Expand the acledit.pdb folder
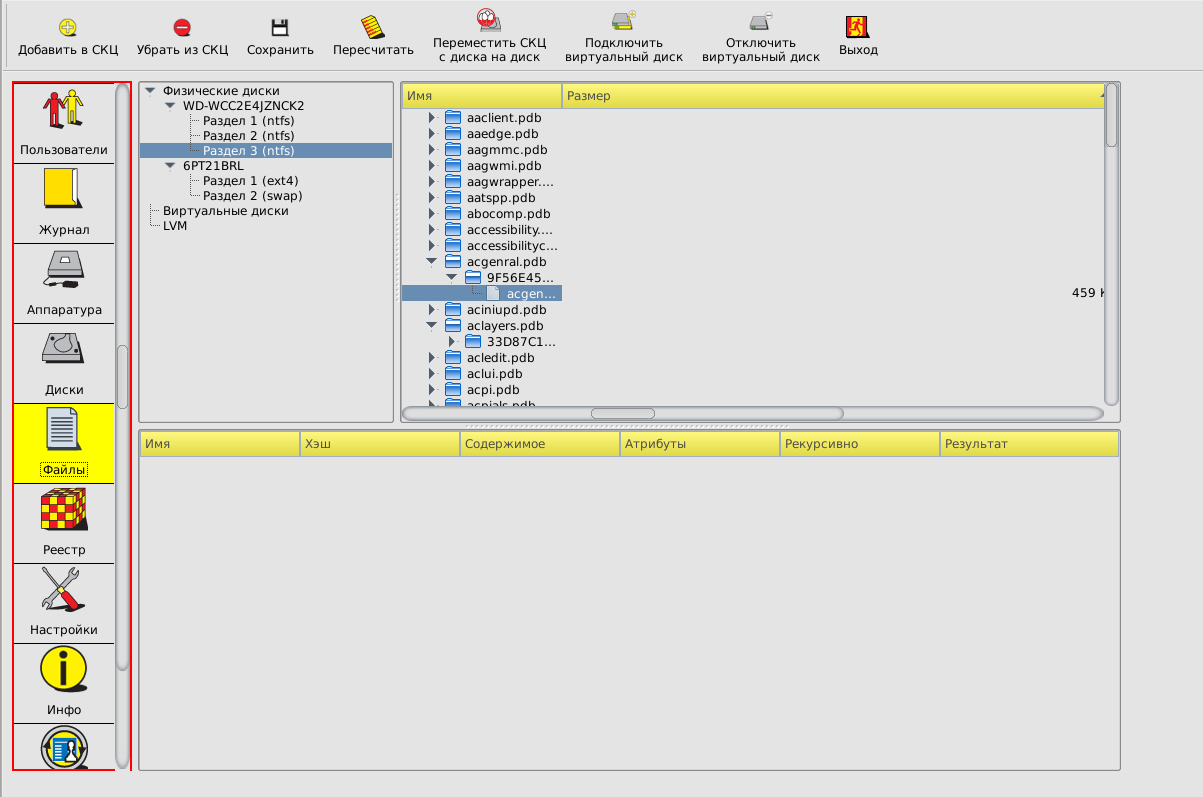This screenshot has width=1203, height=797. 432,357
